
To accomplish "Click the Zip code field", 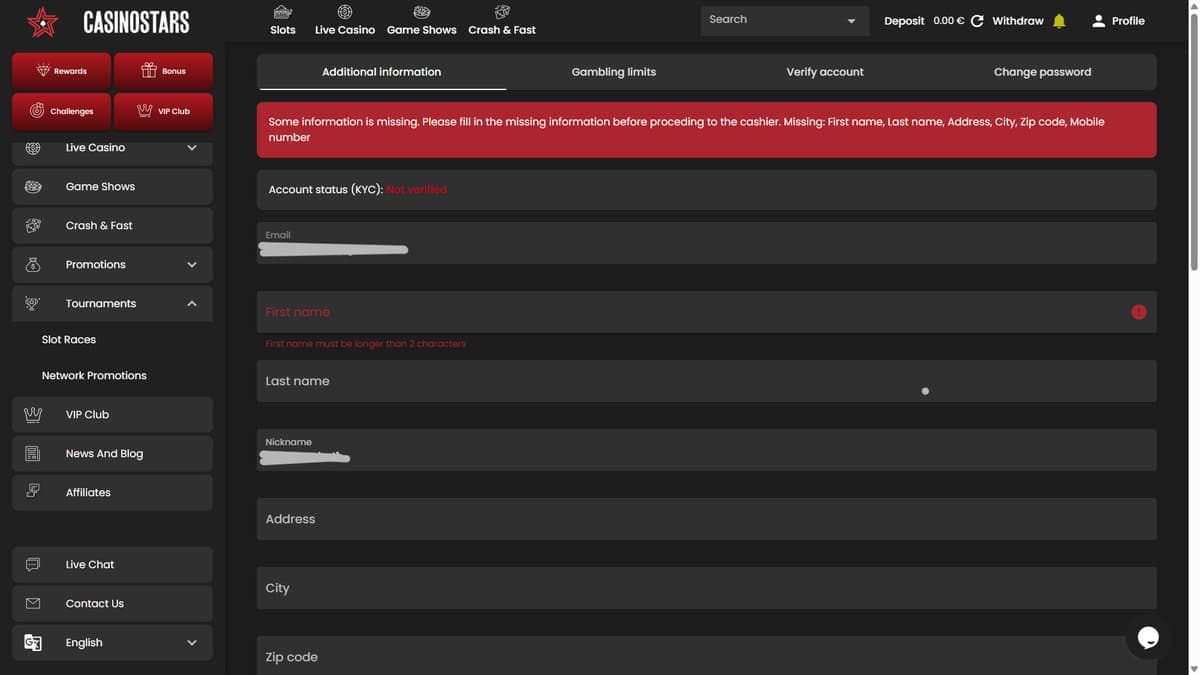I will point(706,655).
